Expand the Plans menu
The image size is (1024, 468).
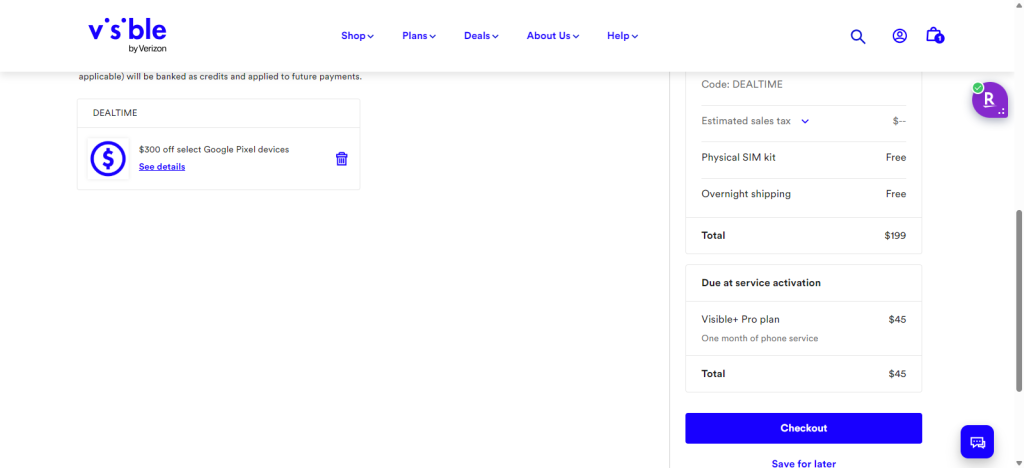(x=419, y=36)
